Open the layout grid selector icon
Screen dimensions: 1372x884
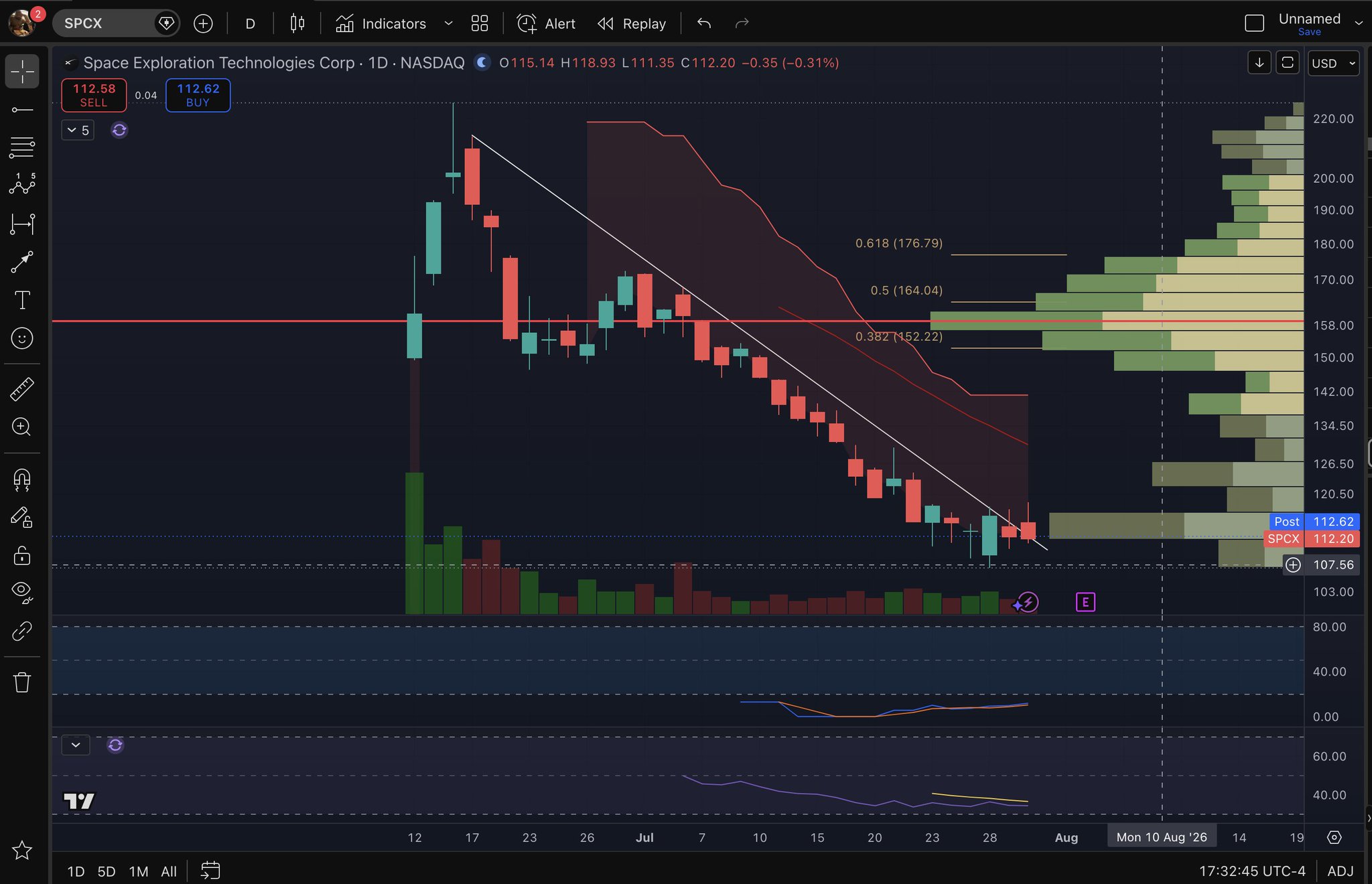(x=480, y=23)
